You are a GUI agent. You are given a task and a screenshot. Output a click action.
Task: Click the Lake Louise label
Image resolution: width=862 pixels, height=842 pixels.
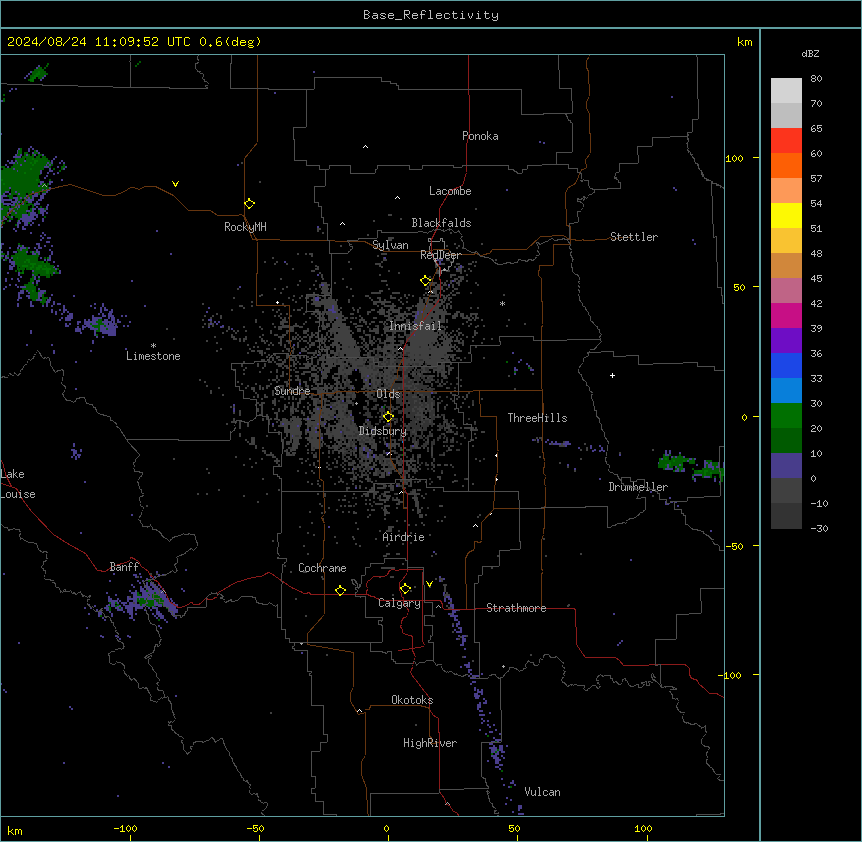[18, 484]
